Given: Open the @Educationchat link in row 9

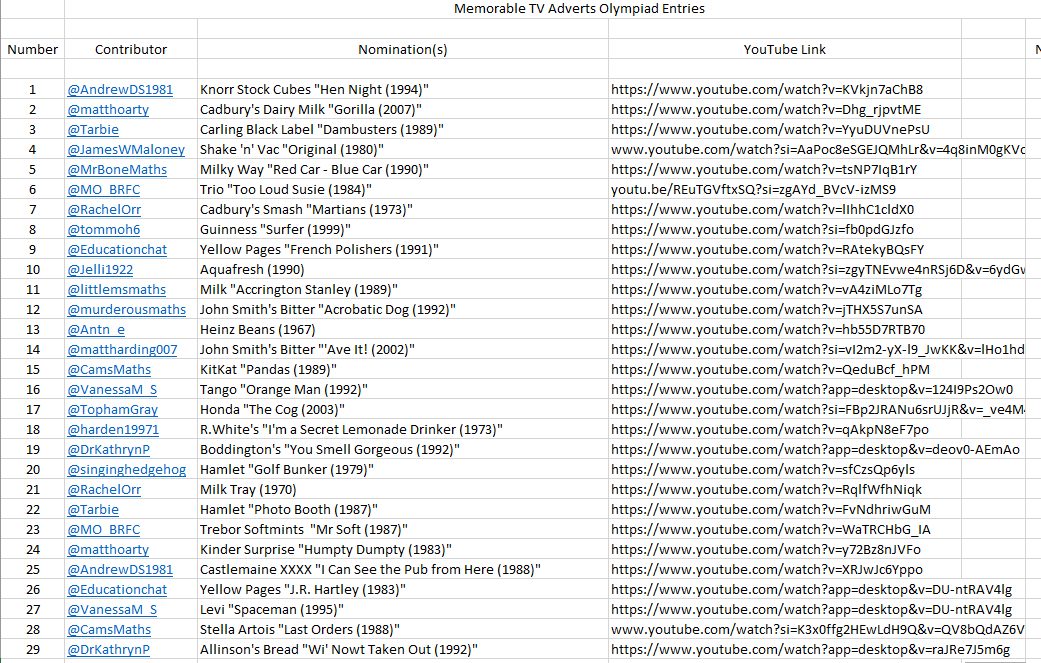Looking at the screenshot, I should click(118, 250).
